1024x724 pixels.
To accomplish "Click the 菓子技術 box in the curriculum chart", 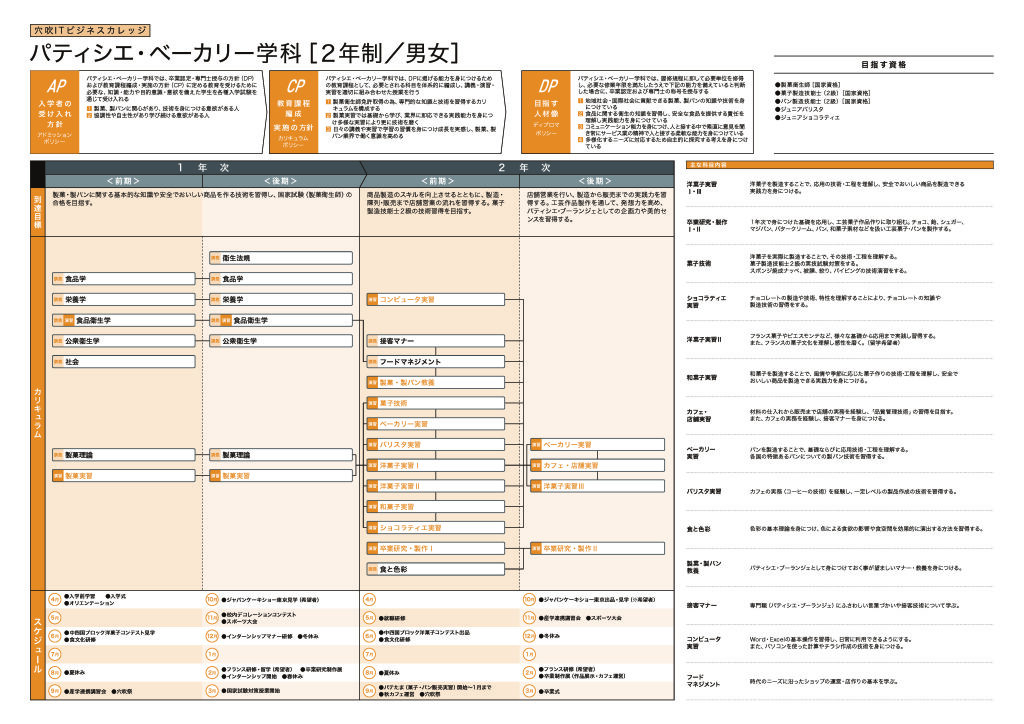I will point(436,403).
